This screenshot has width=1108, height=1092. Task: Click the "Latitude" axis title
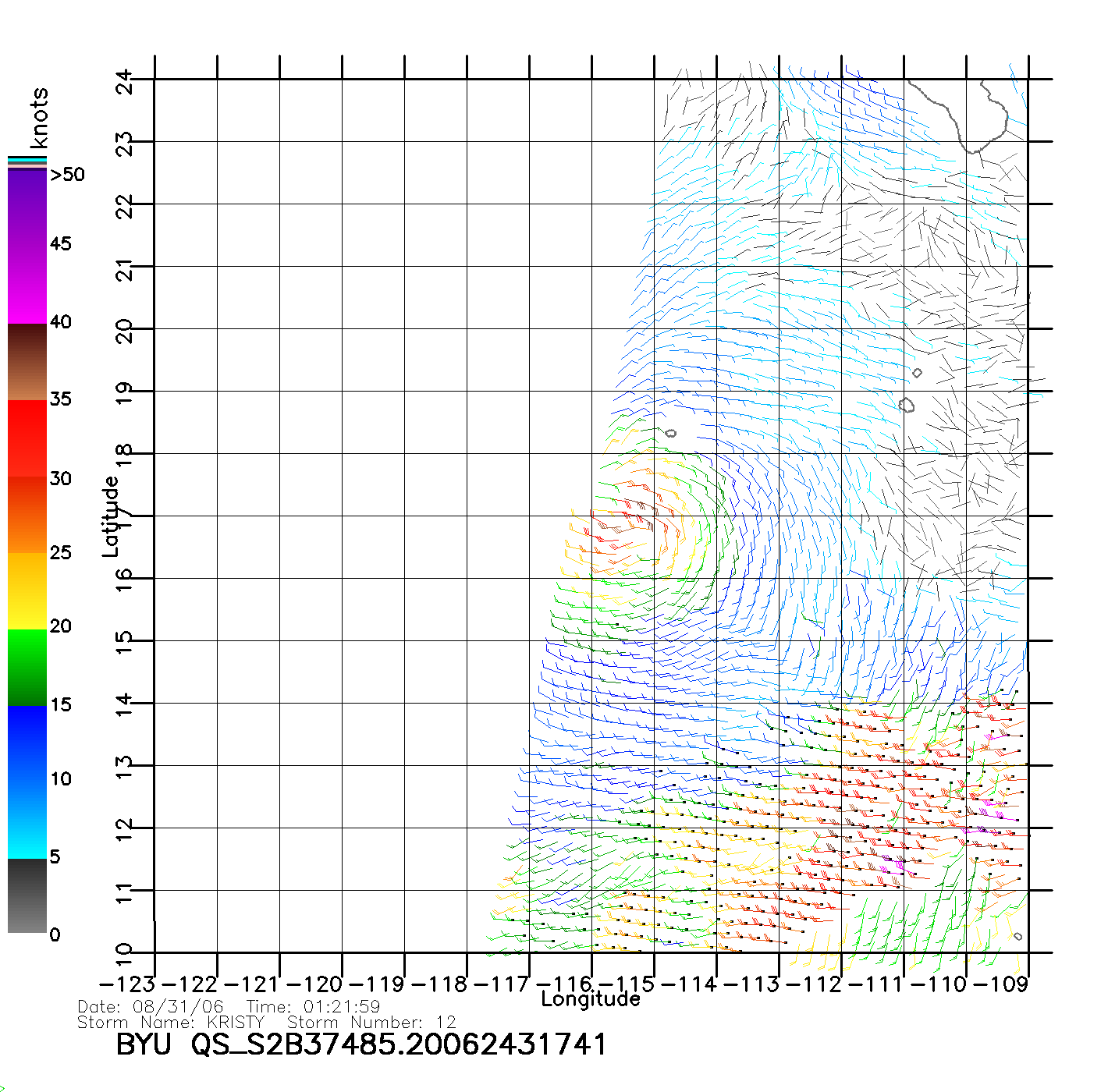pyautogui.click(x=111, y=516)
